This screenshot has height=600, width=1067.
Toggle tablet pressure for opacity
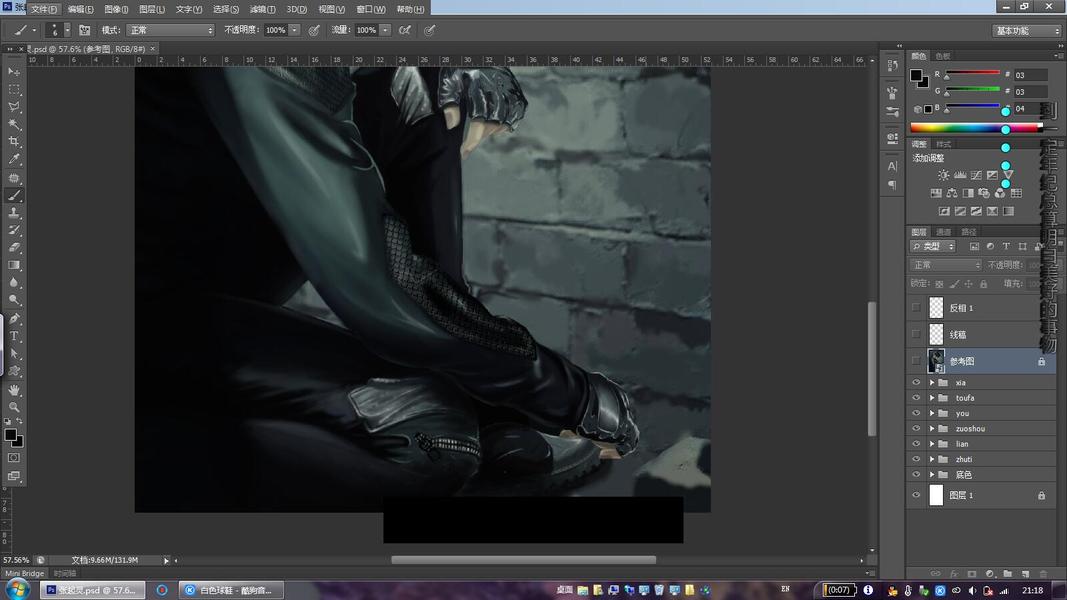pyautogui.click(x=314, y=30)
